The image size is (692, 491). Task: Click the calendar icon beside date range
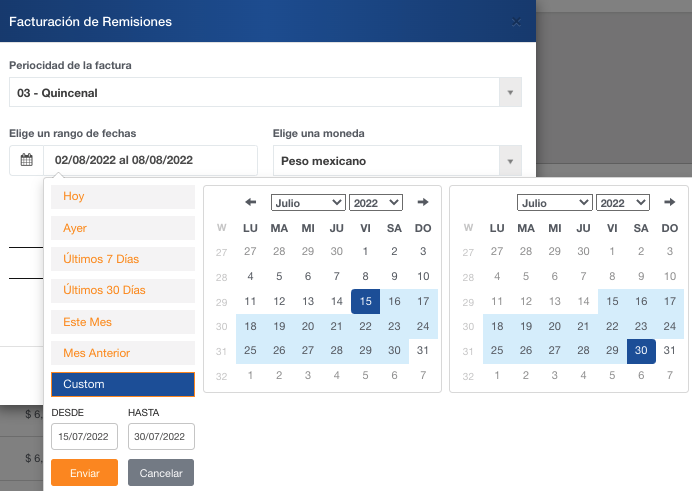point(27,160)
